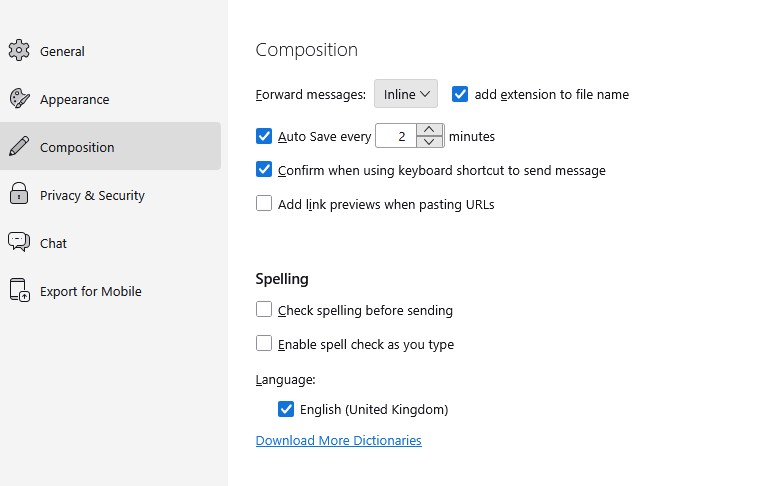Disable the Auto Save checkbox
This screenshot has width=774, height=486.
point(264,136)
